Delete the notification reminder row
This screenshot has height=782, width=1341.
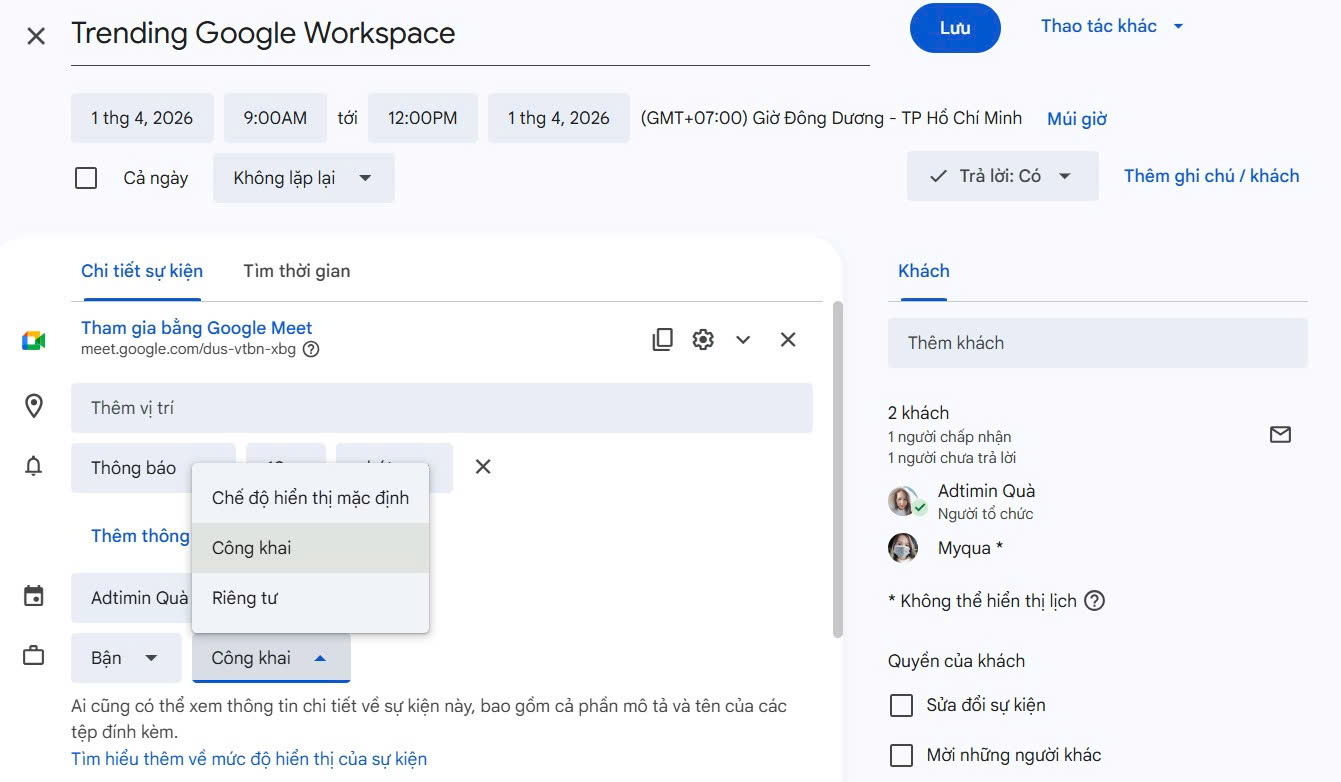[483, 467]
